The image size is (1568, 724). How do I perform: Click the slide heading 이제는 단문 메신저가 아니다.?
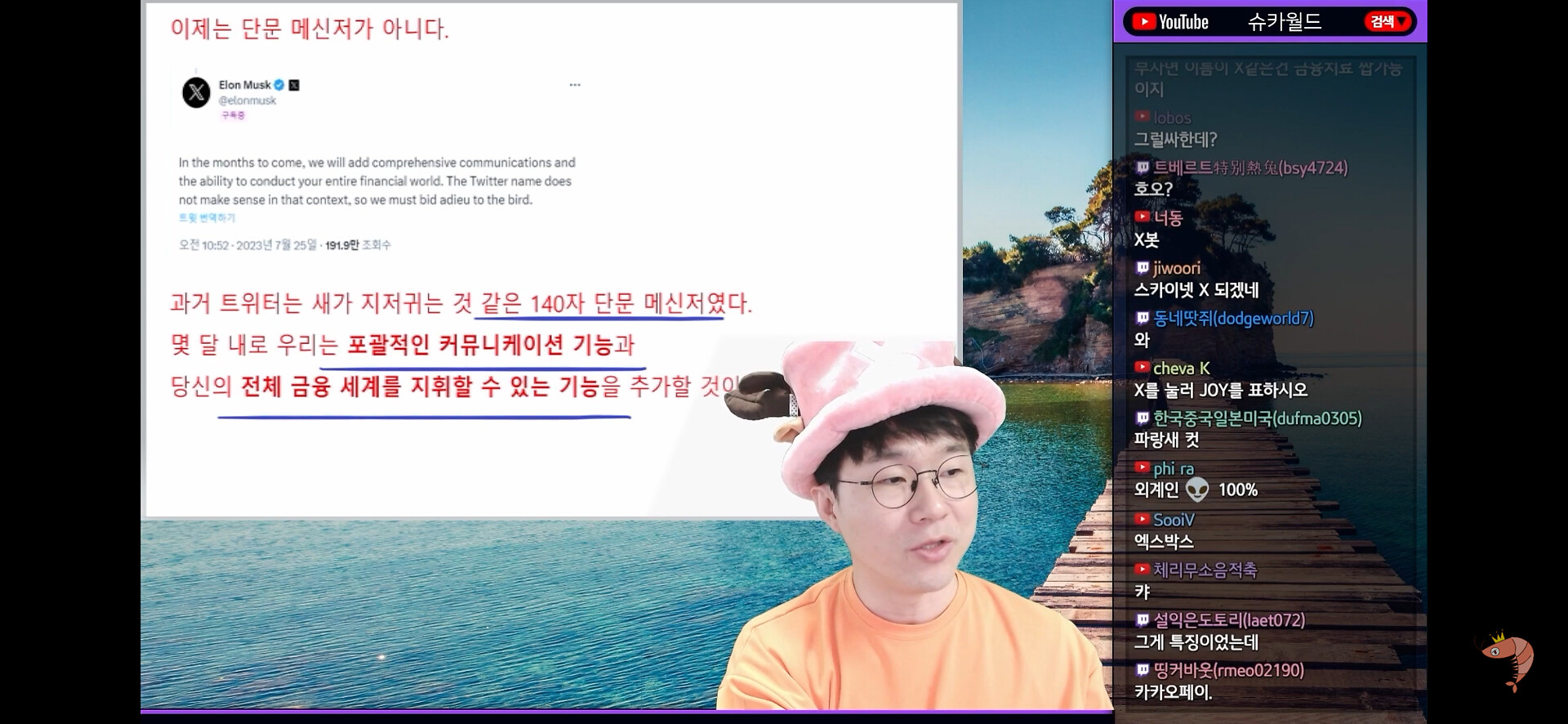point(310,29)
